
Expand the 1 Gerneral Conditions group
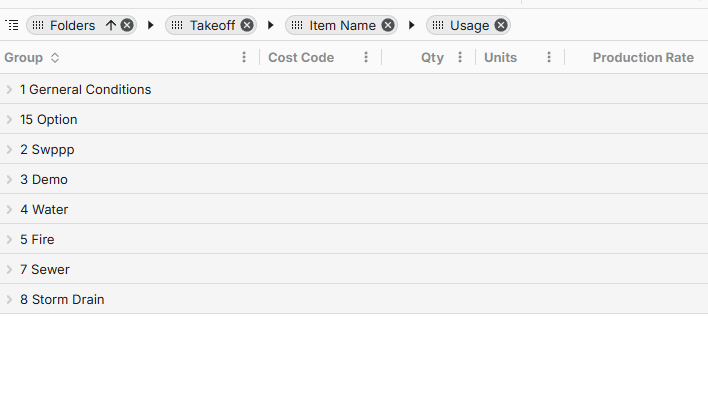click(10, 90)
